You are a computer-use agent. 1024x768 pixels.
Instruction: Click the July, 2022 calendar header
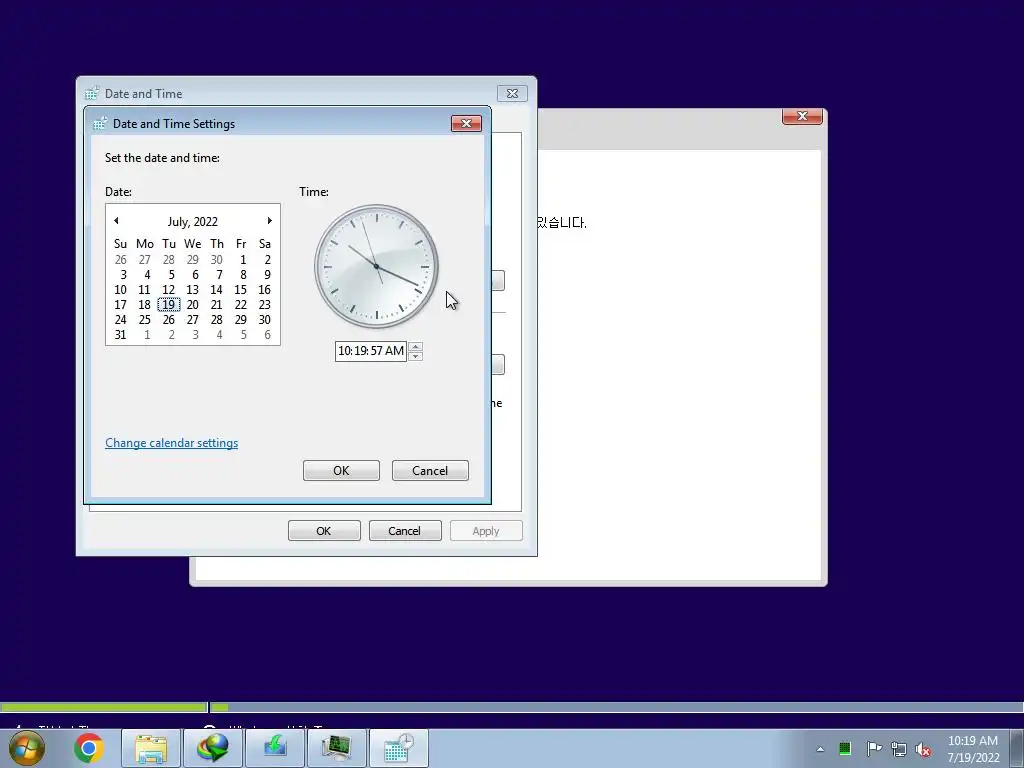(x=193, y=221)
